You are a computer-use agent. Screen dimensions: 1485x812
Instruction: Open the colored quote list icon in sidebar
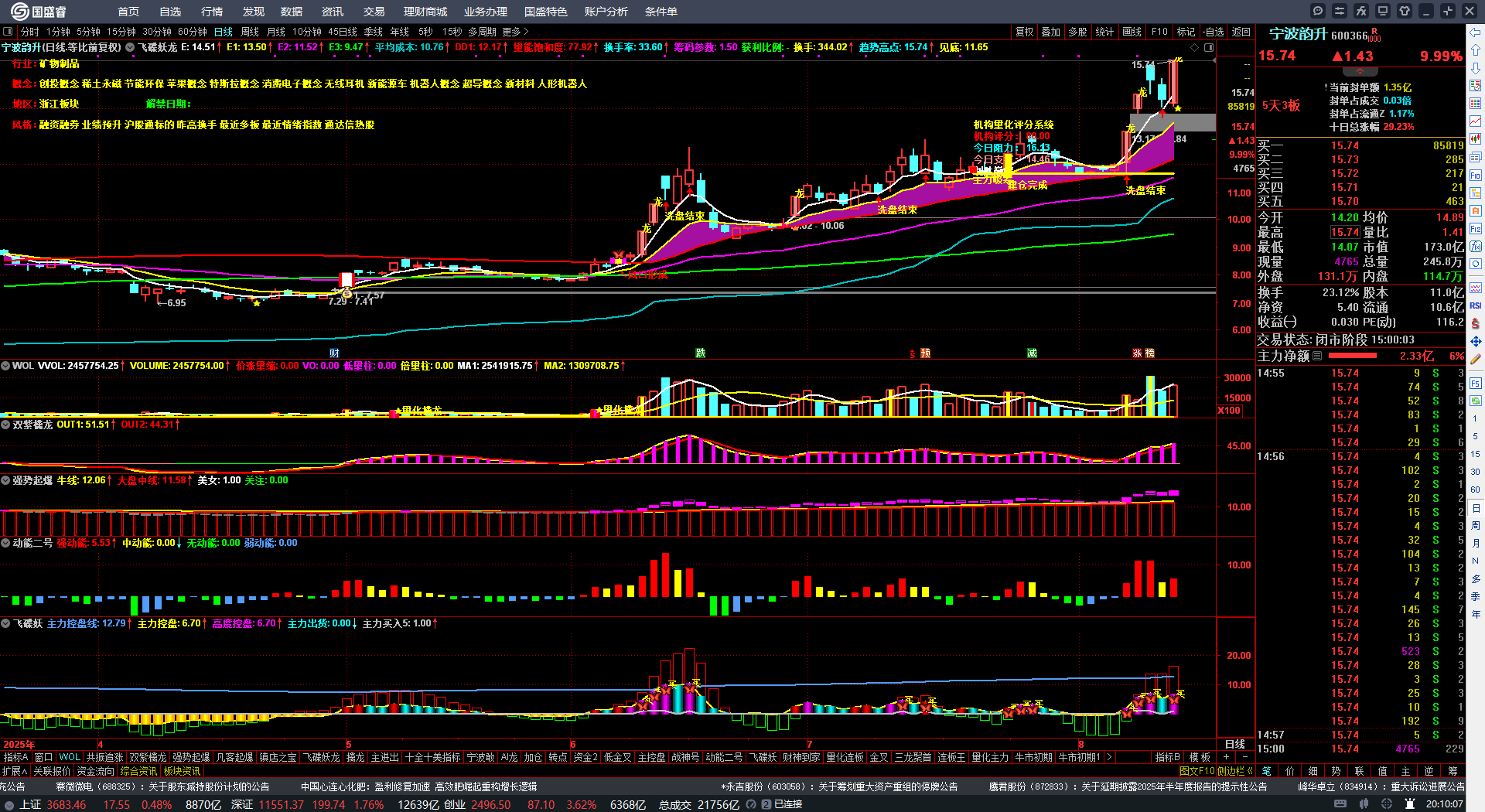pyautogui.click(x=1476, y=104)
